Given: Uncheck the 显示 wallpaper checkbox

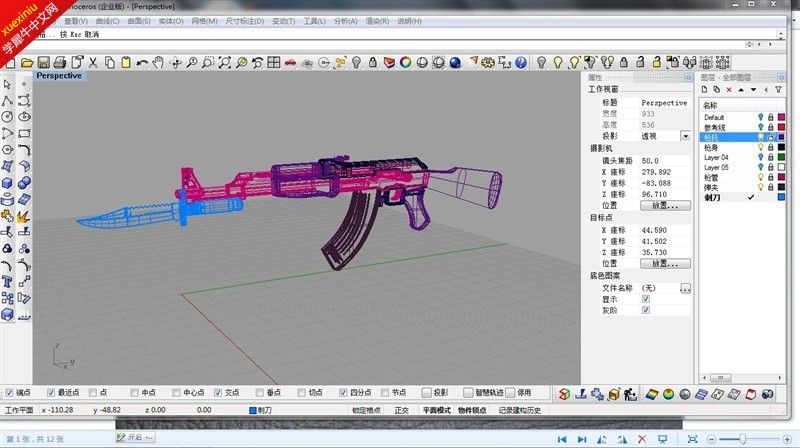Looking at the screenshot, I should (646, 299).
